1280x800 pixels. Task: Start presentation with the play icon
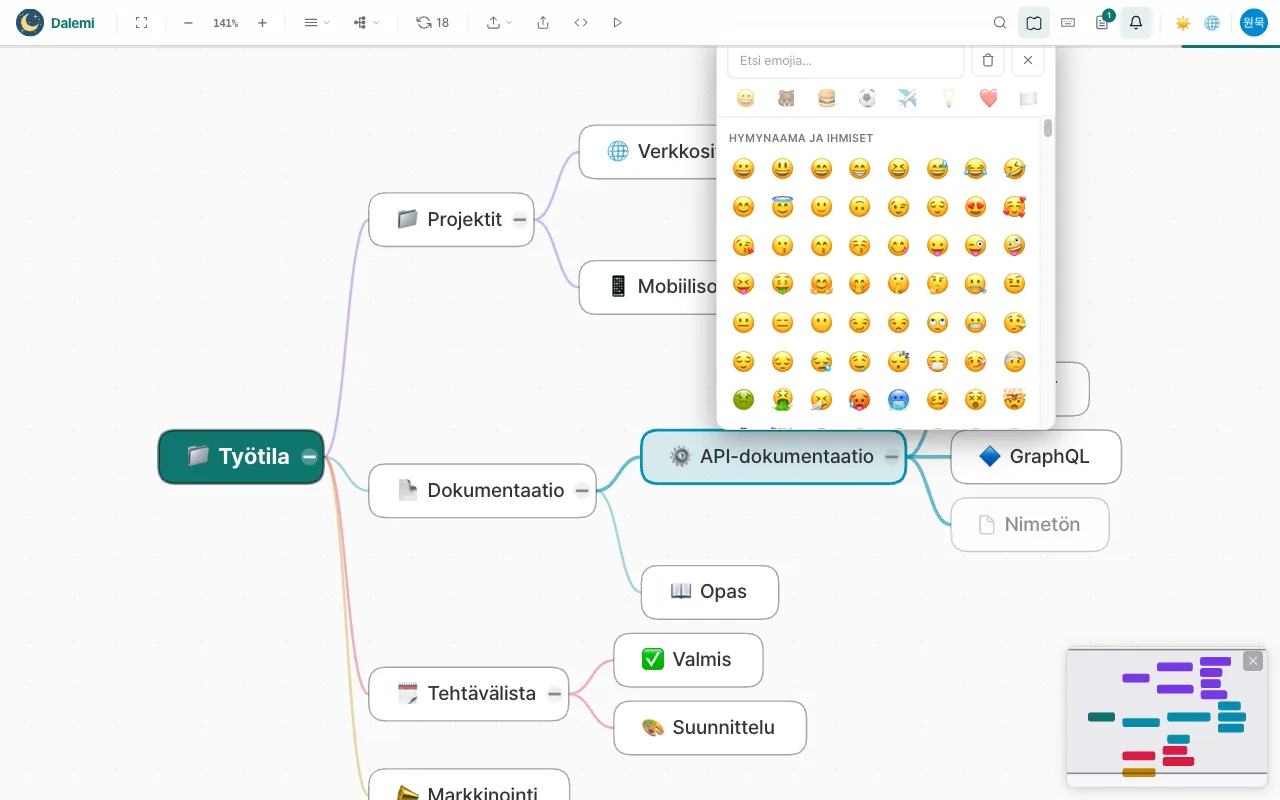click(617, 22)
